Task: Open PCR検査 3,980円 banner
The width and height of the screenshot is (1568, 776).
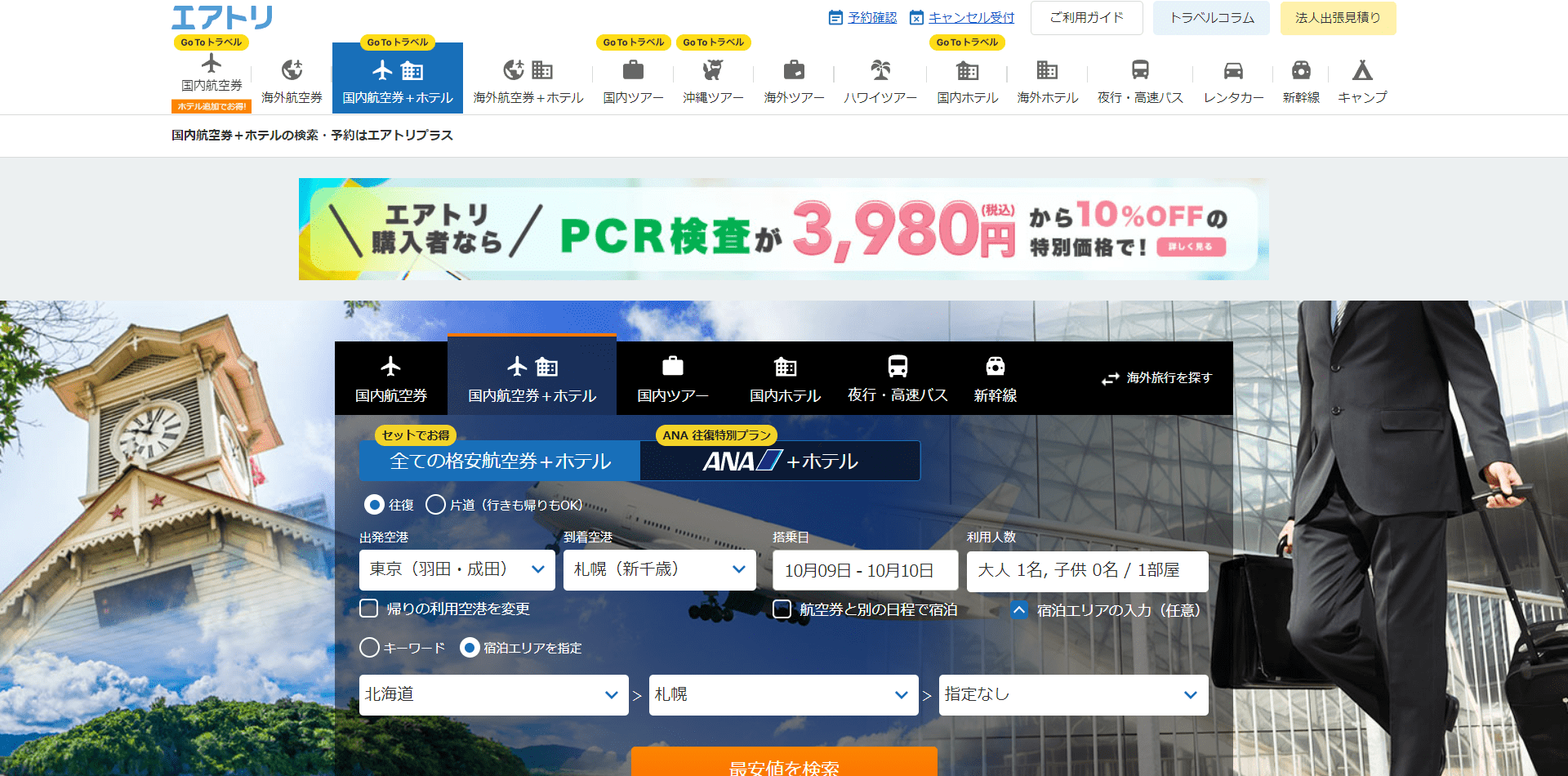Action: pos(784,230)
